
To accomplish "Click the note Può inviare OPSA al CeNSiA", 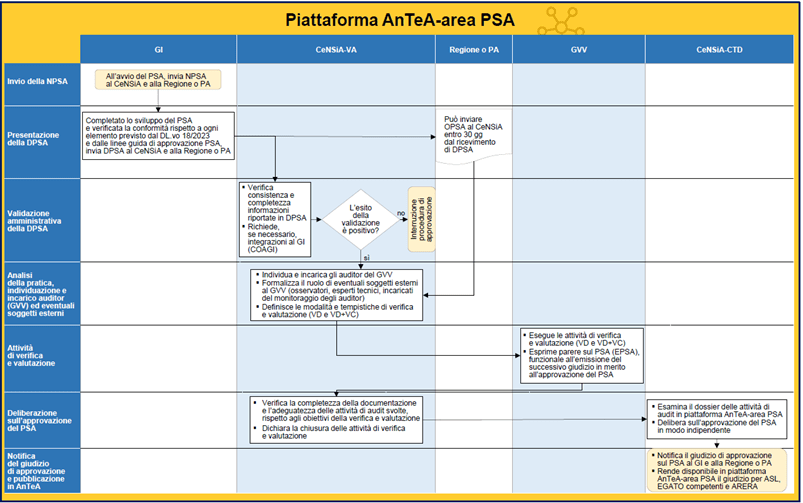I will (x=474, y=137).
